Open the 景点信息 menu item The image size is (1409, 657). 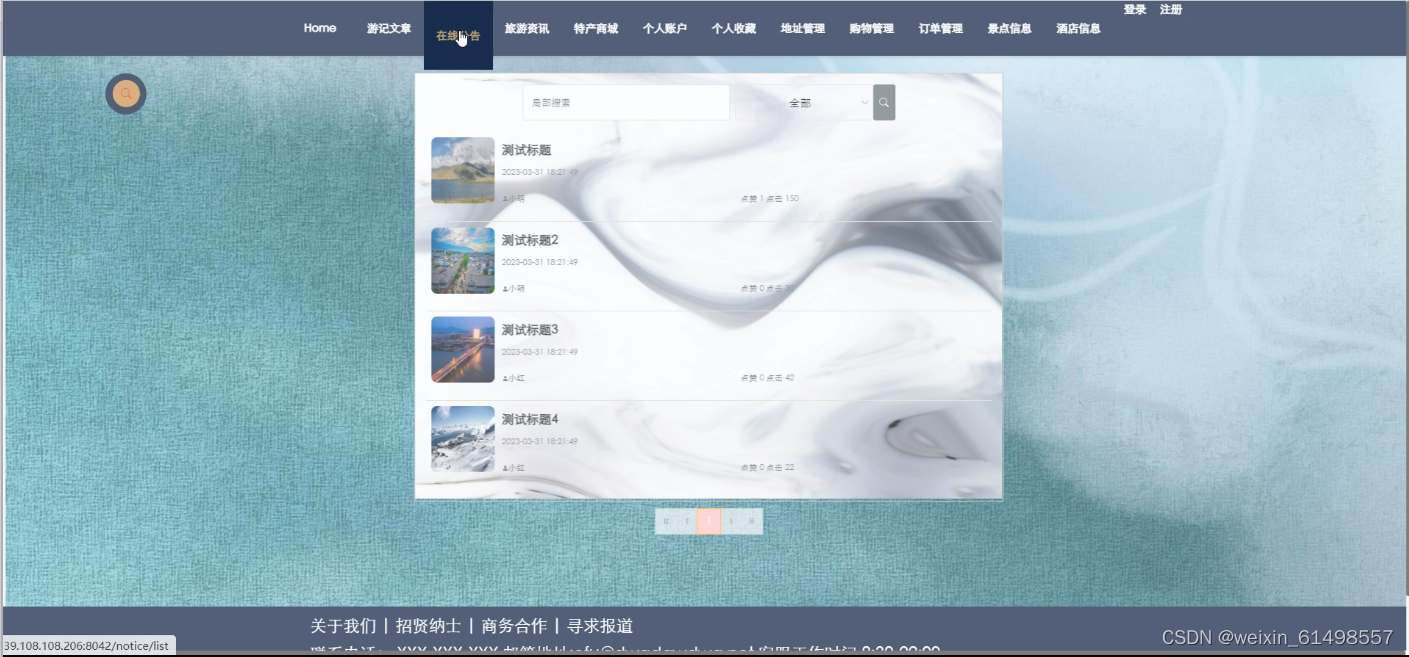click(1010, 28)
